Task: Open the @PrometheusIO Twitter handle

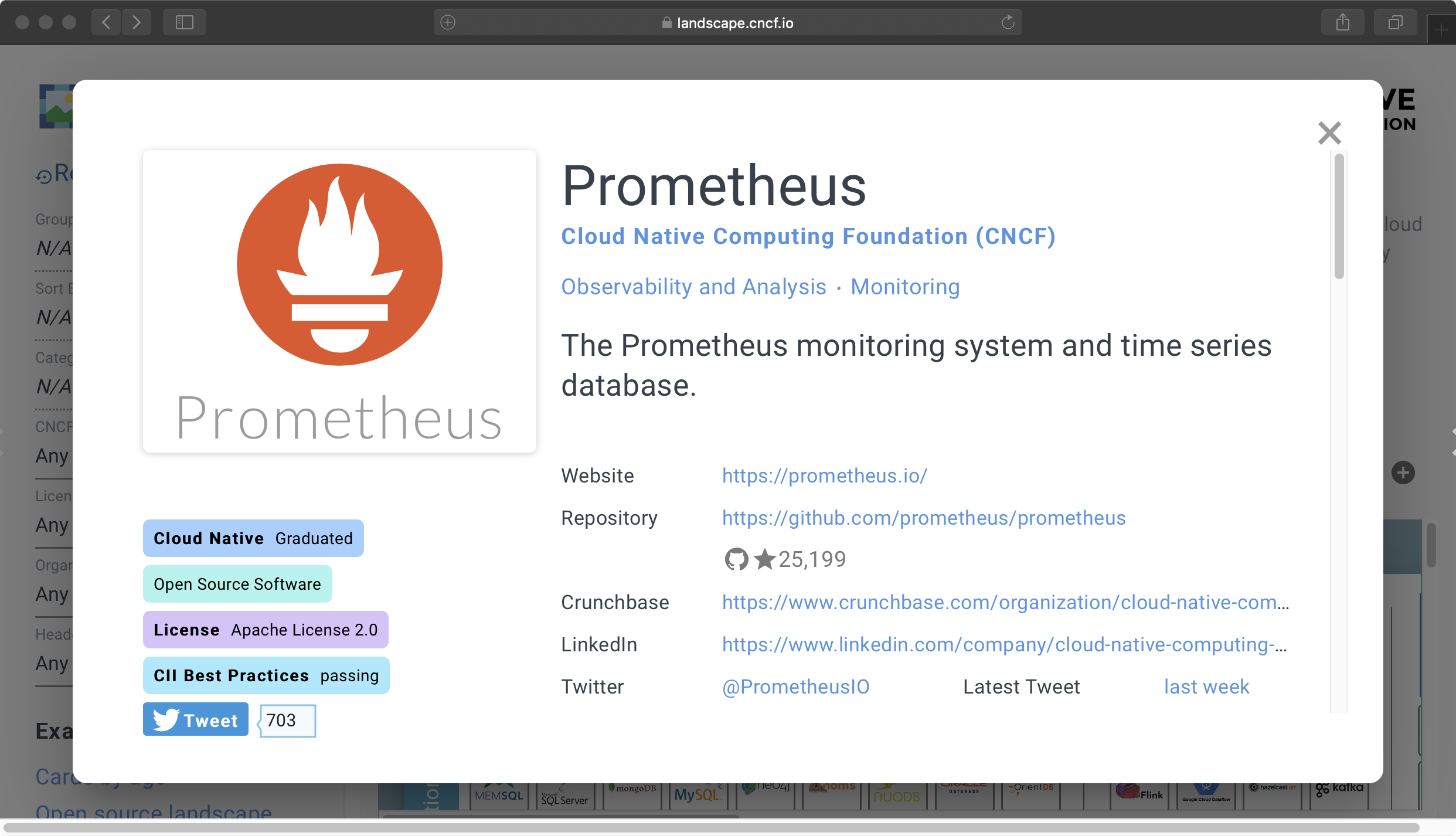Action: click(x=795, y=687)
